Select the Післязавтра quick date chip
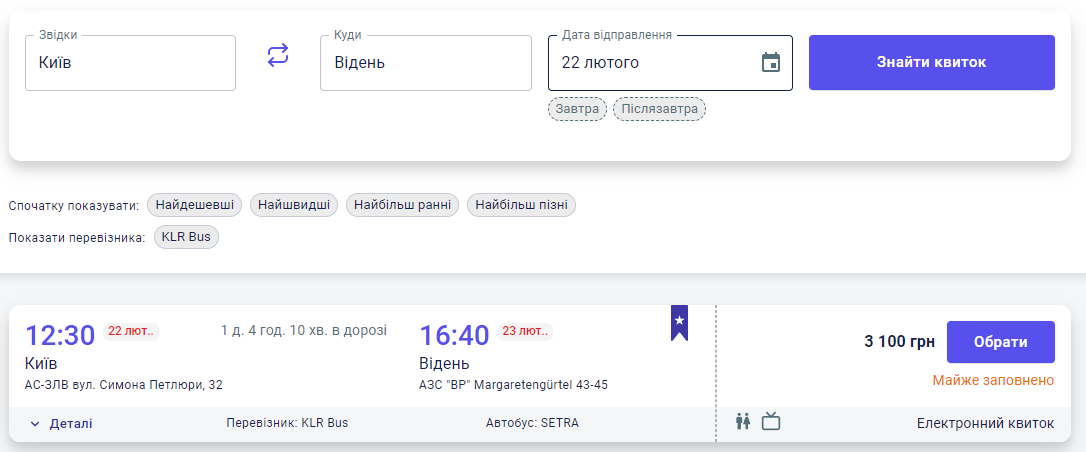 659,108
